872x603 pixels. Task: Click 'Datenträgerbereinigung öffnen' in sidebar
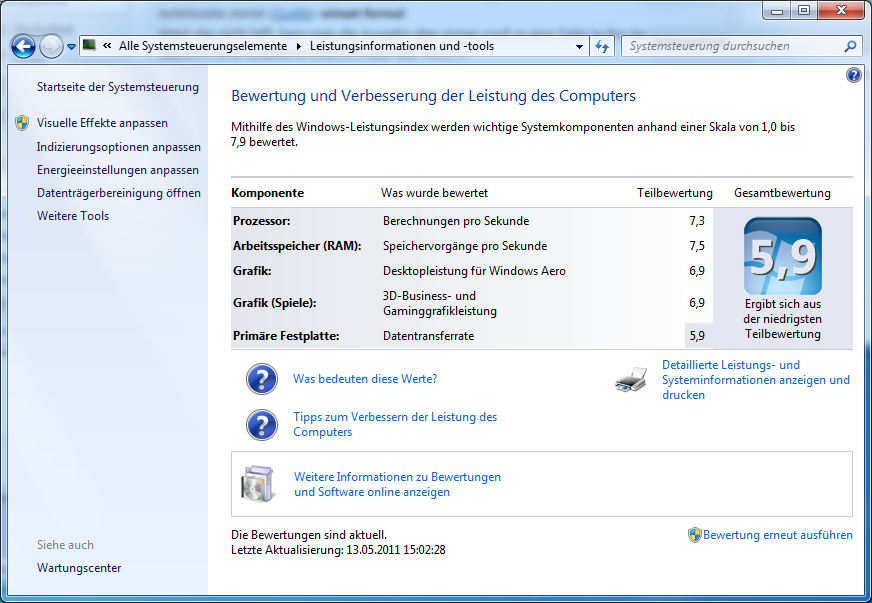pyautogui.click(x=118, y=193)
